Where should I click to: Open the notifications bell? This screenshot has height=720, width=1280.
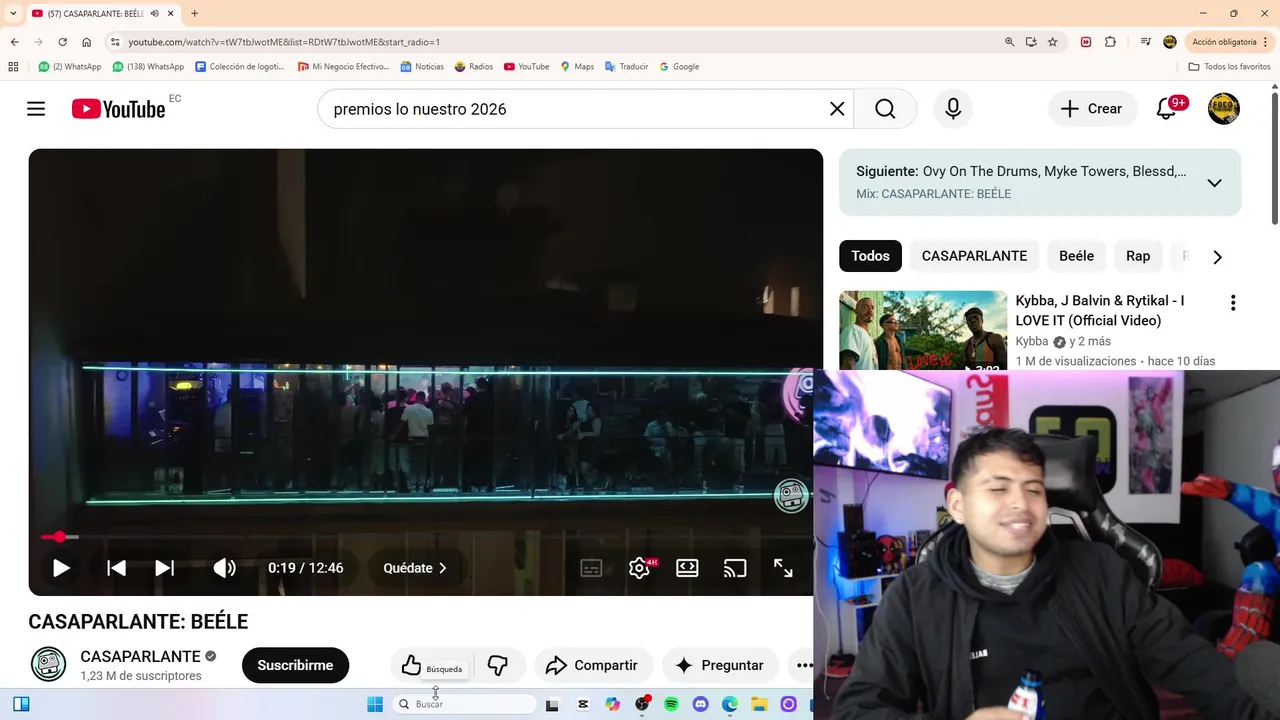tap(1166, 109)
